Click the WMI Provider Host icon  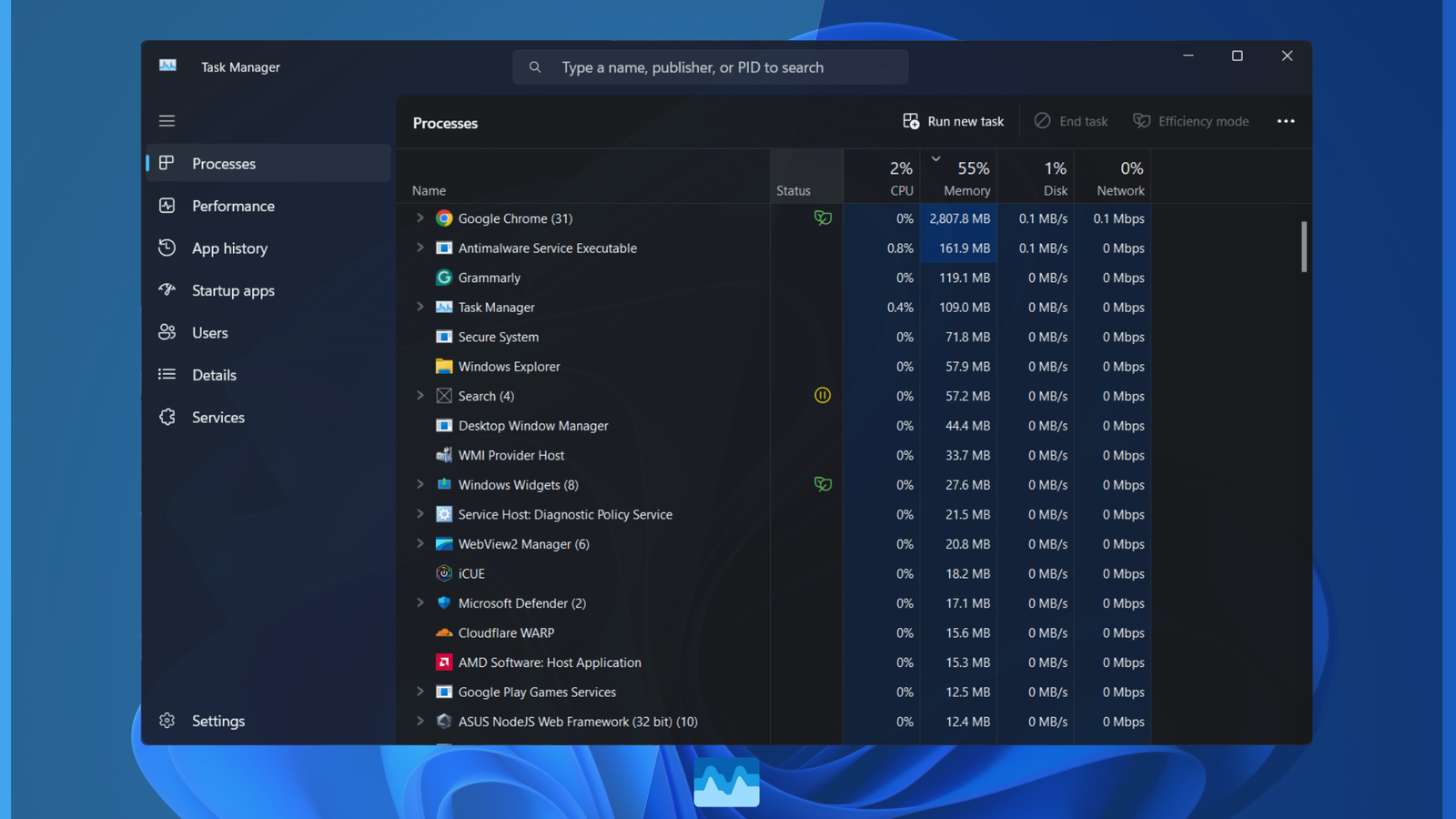pyautogui.click(x=444, y=455)
